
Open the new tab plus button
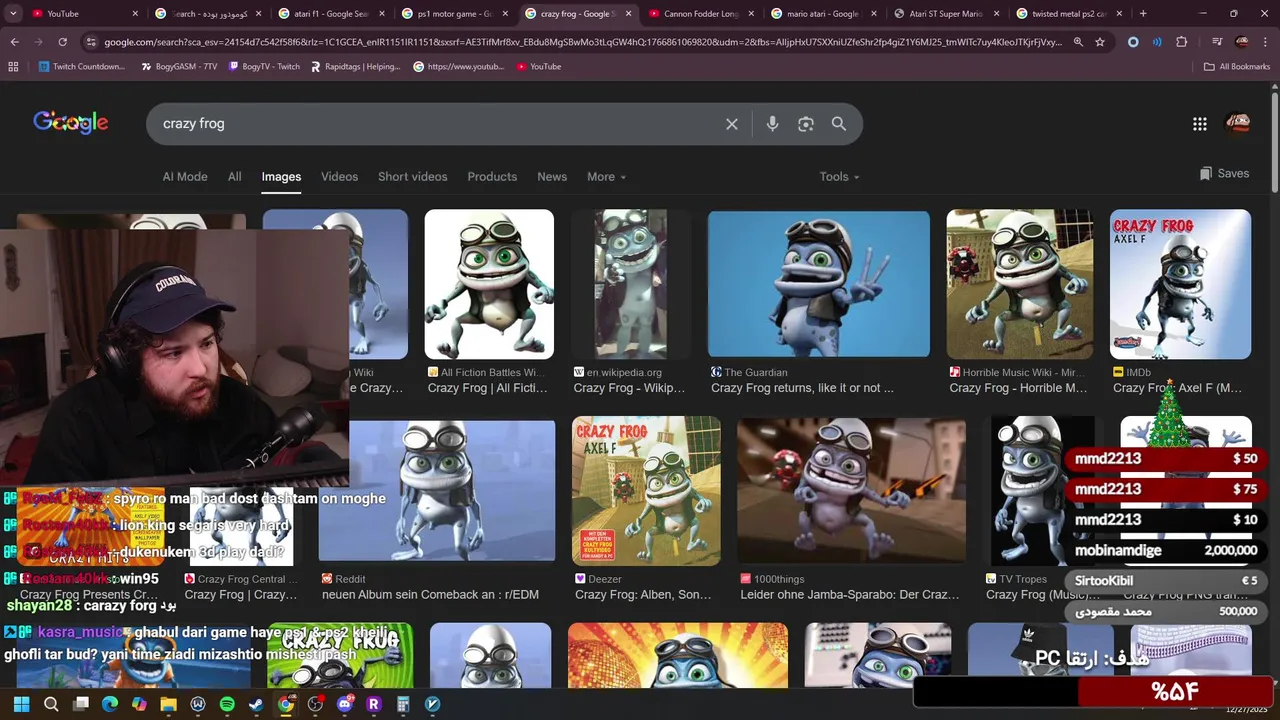pyautogui.click(x=1143, y=14)
